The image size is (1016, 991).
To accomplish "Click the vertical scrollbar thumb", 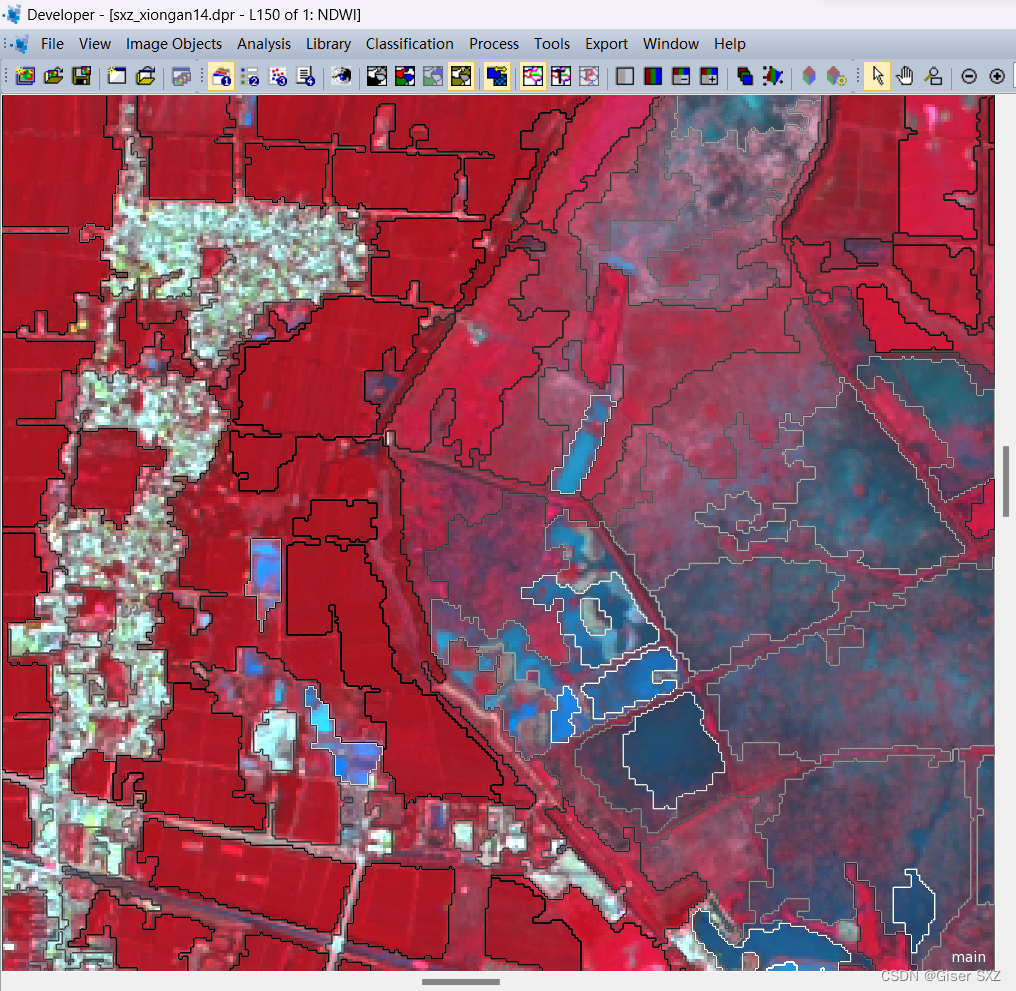I will pos(1006,481).
